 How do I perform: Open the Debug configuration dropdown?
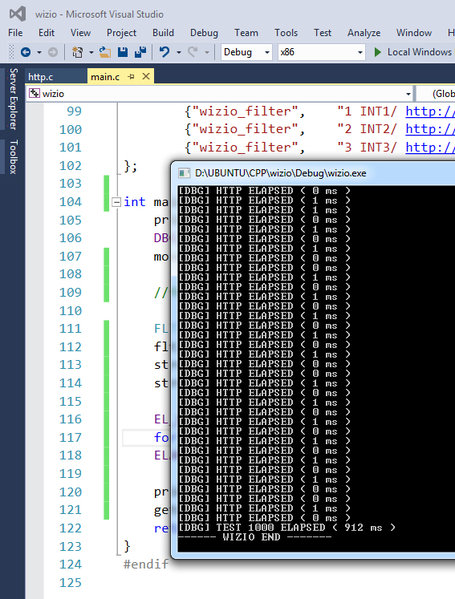pos(246,52)
